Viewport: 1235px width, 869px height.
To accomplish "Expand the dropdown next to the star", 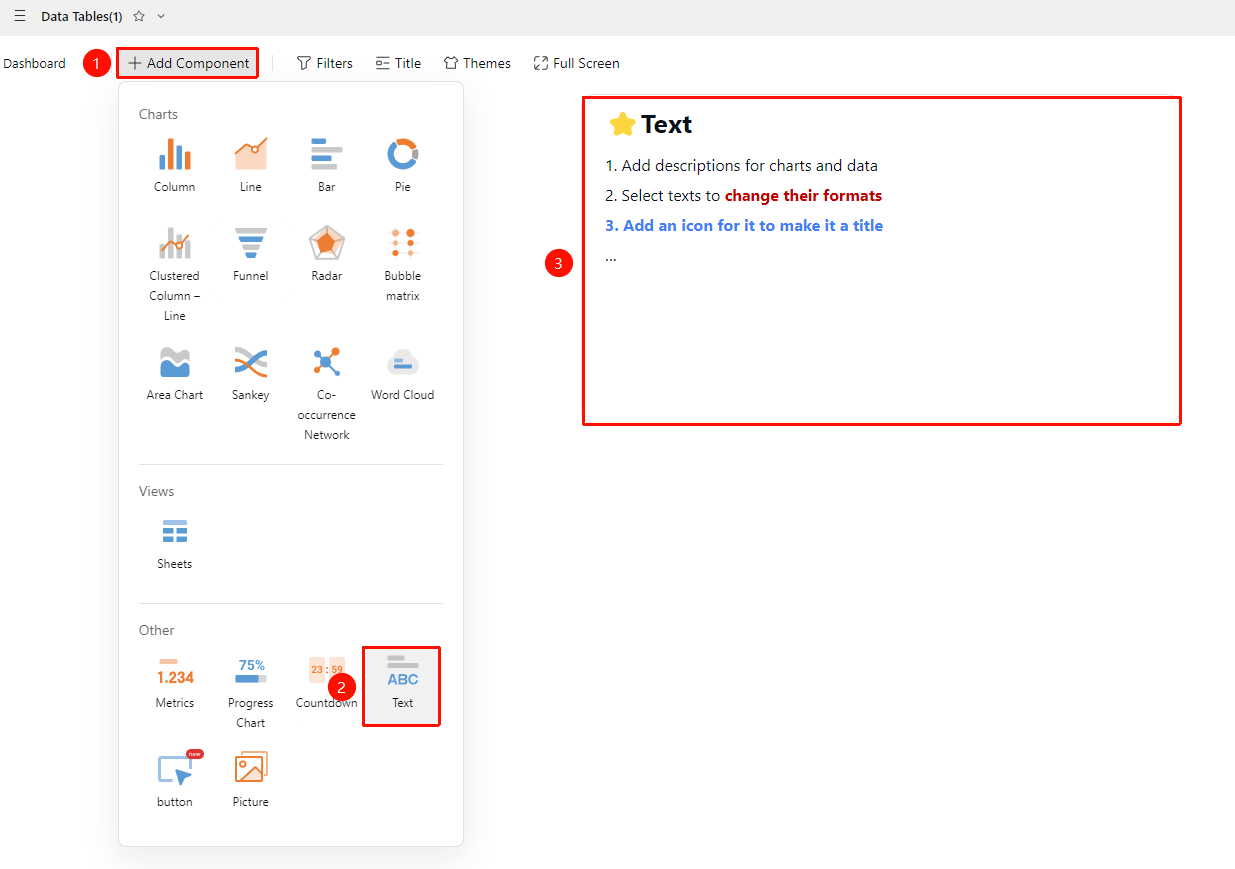I will coord(161,16).
